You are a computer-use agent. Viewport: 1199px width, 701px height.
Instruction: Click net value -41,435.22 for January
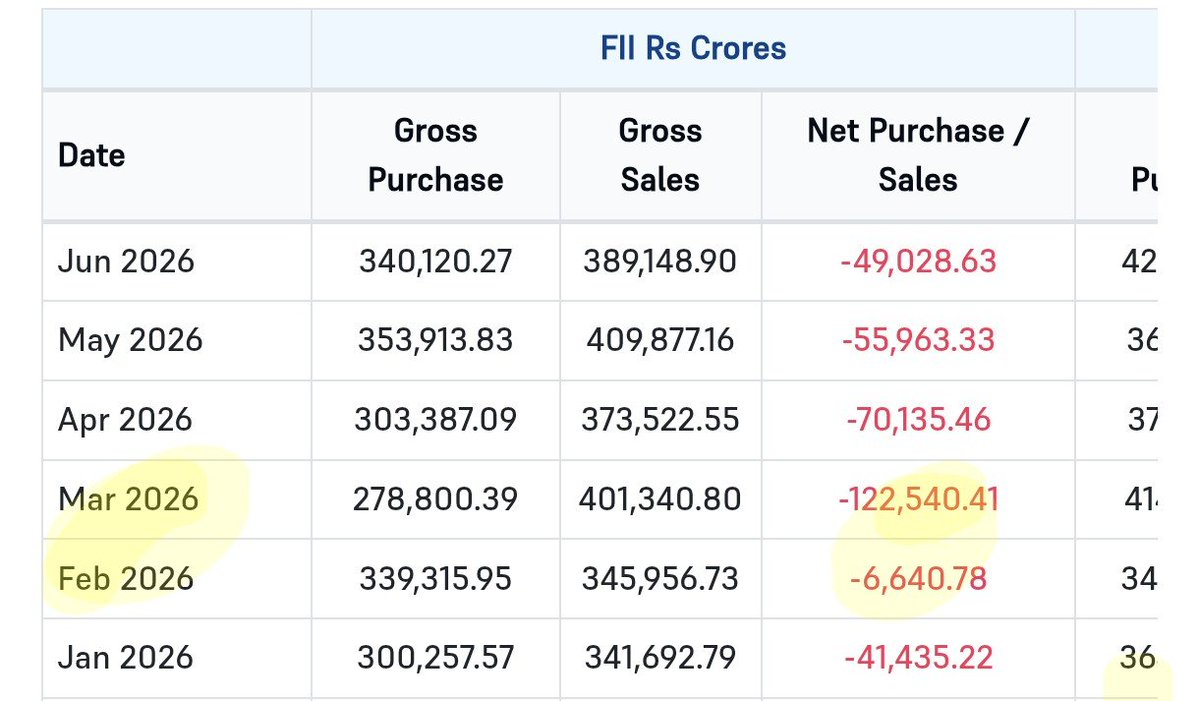(x=918, y=657)
